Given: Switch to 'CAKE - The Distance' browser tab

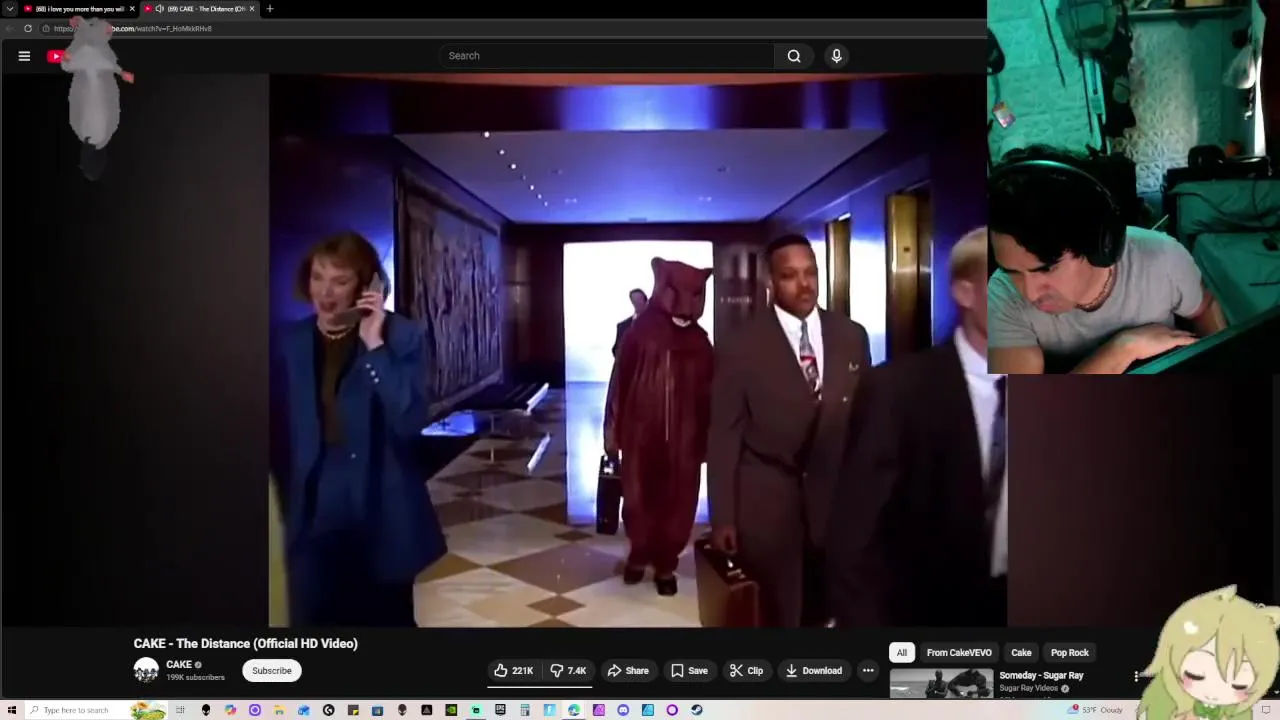Looking at the screenshot, I should coord(199,9).
